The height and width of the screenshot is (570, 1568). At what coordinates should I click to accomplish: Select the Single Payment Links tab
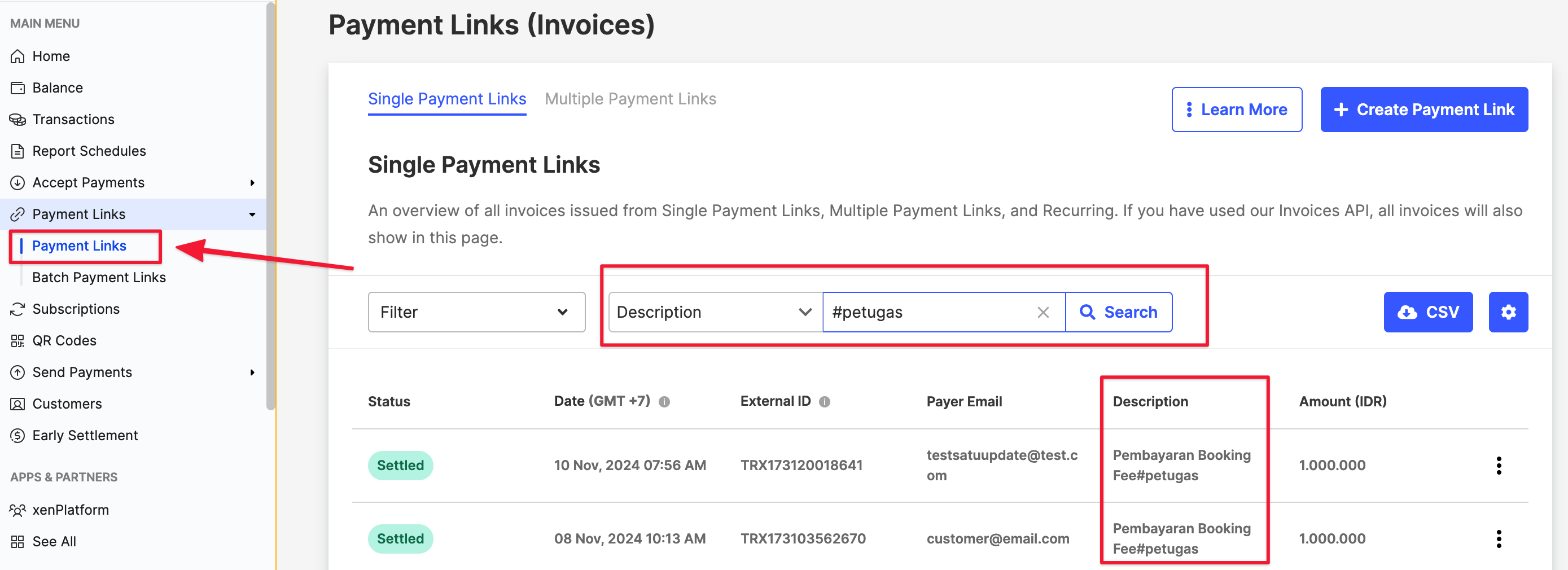click(447, 99)
